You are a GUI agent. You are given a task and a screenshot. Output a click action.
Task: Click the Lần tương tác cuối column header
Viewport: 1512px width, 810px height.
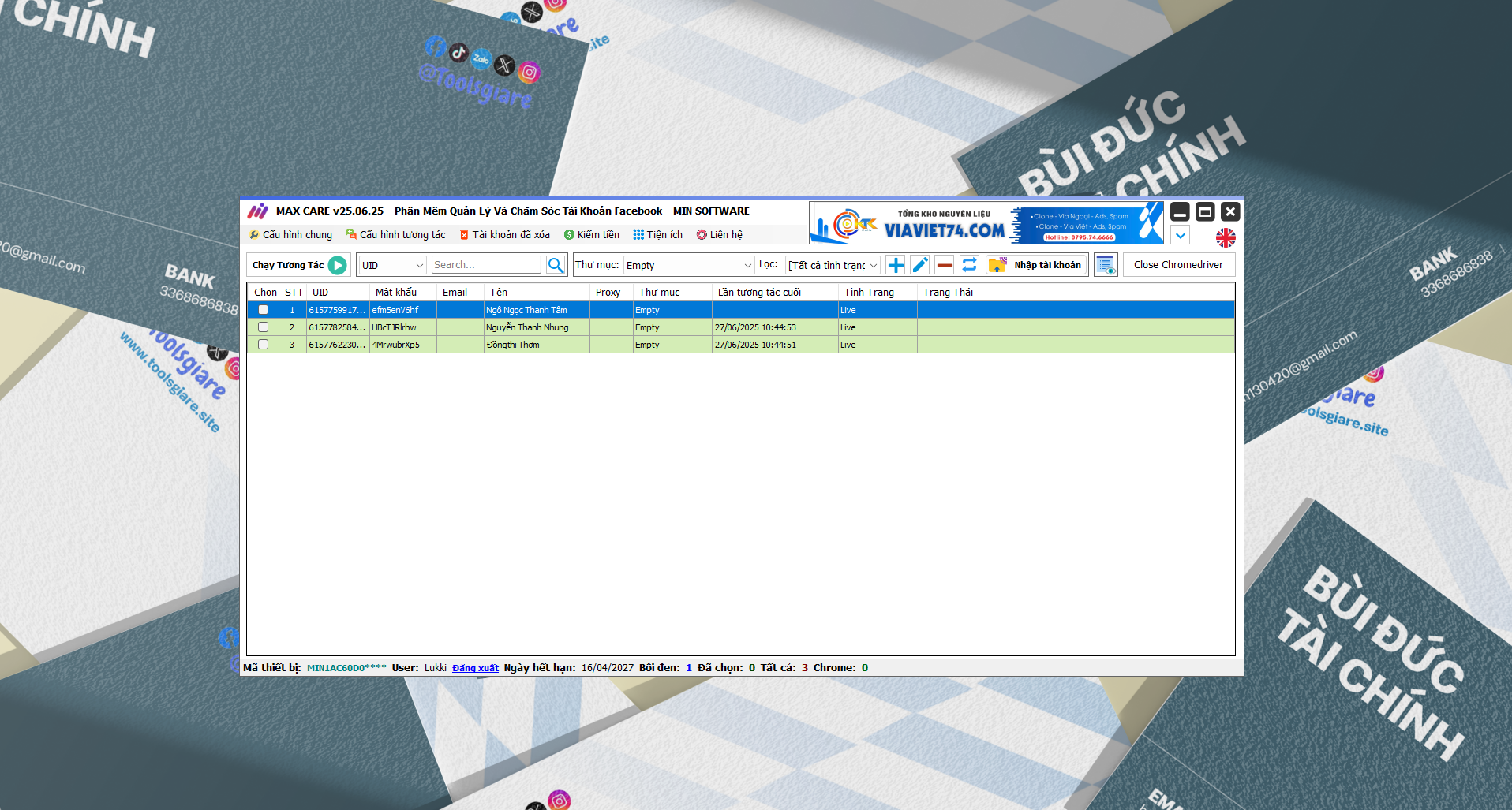click(x=776, y=292)
